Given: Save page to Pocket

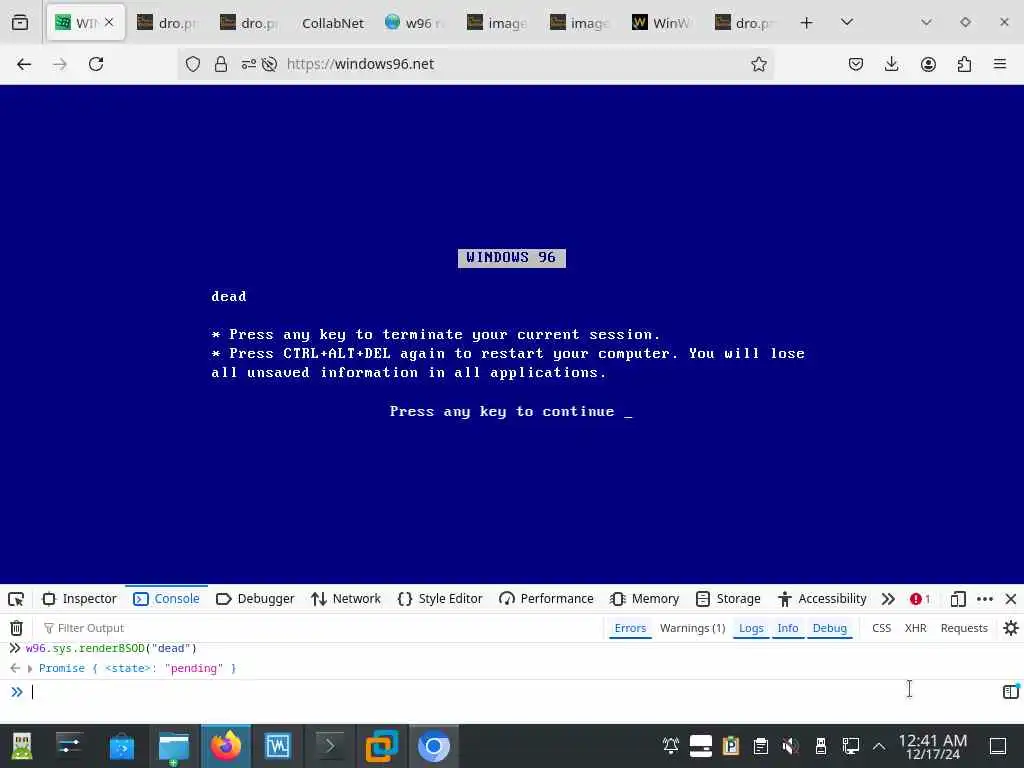Looking at the screenshot, I should [856, 64].
